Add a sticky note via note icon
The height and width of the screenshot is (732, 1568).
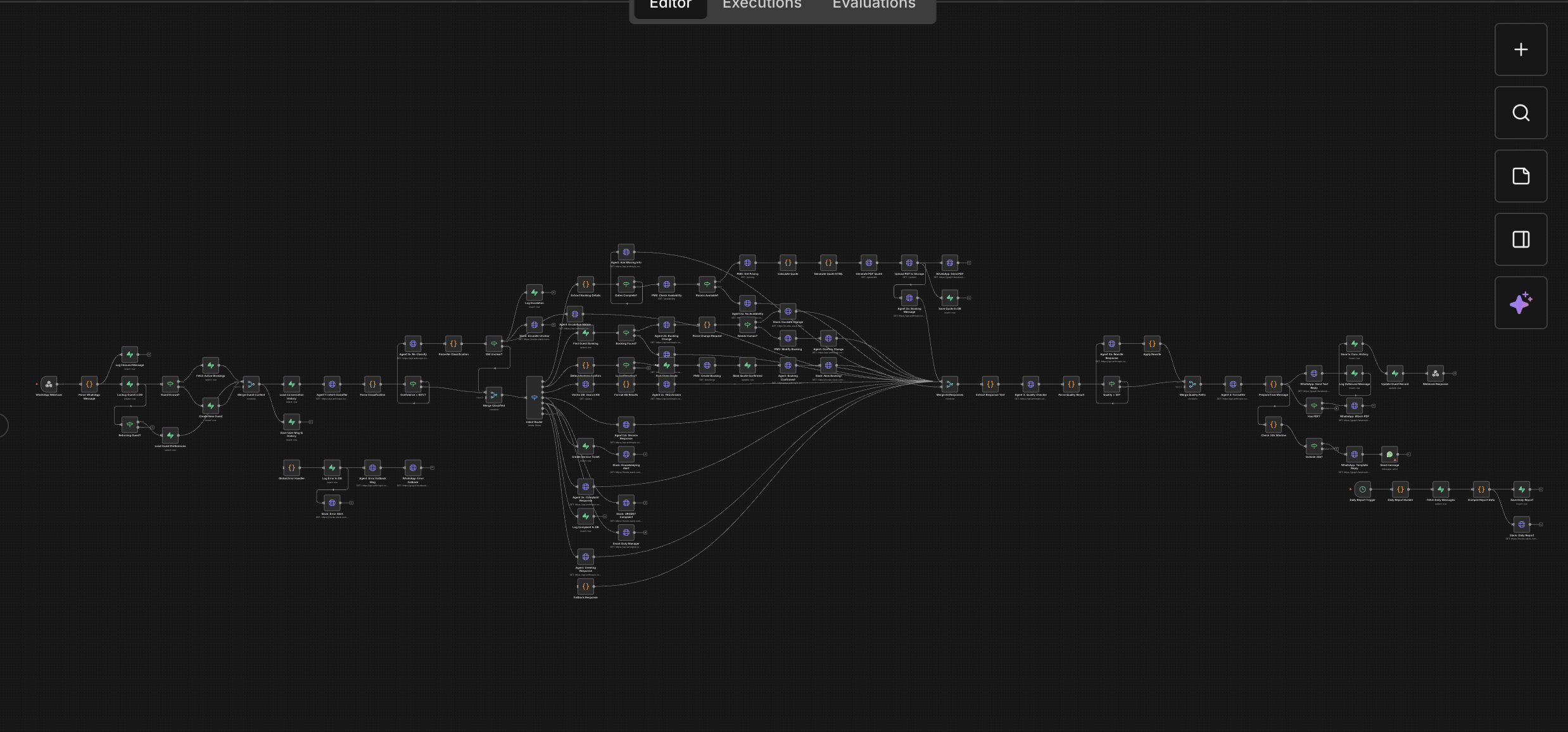[x=1521, y=176]
